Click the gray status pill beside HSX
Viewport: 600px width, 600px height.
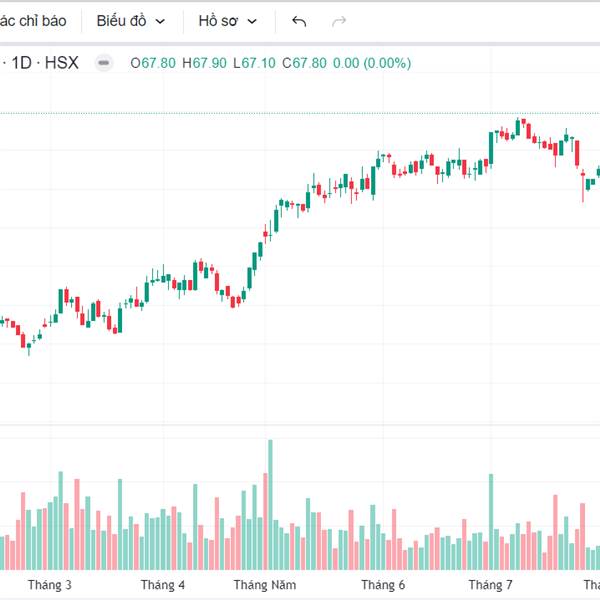point(104,63)
